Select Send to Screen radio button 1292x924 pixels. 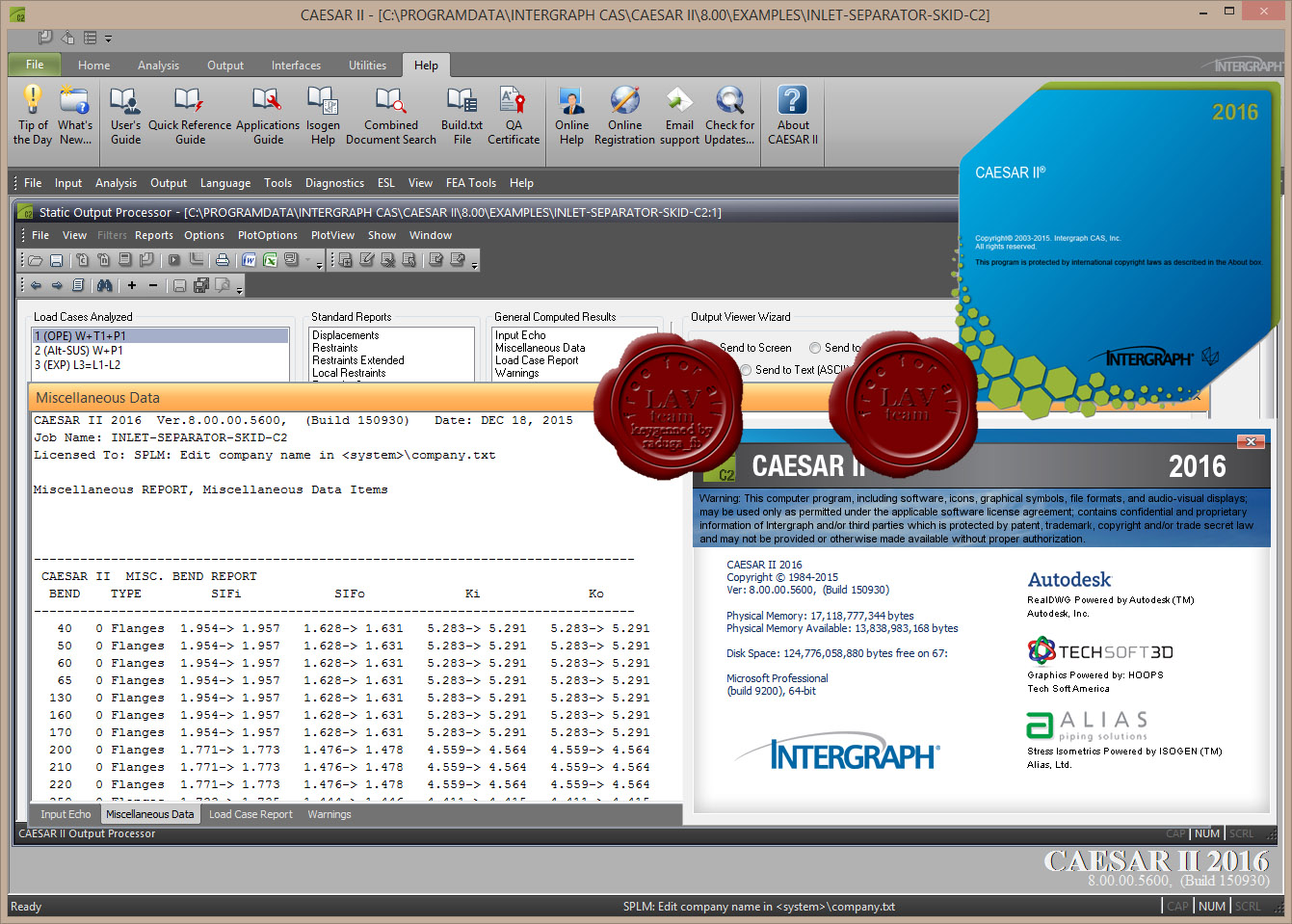(x=756, y=348)
